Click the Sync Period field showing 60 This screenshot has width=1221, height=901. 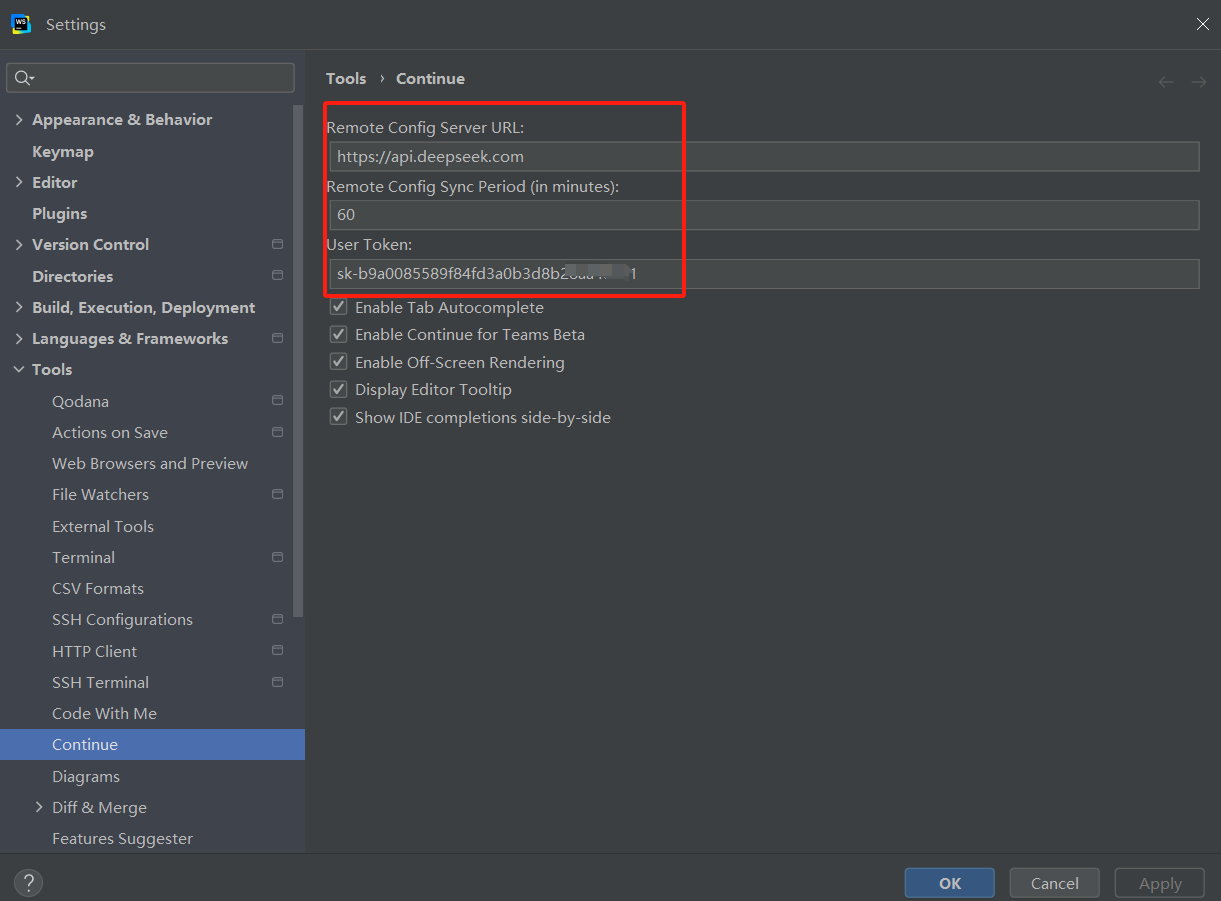(x=764, y=215)
